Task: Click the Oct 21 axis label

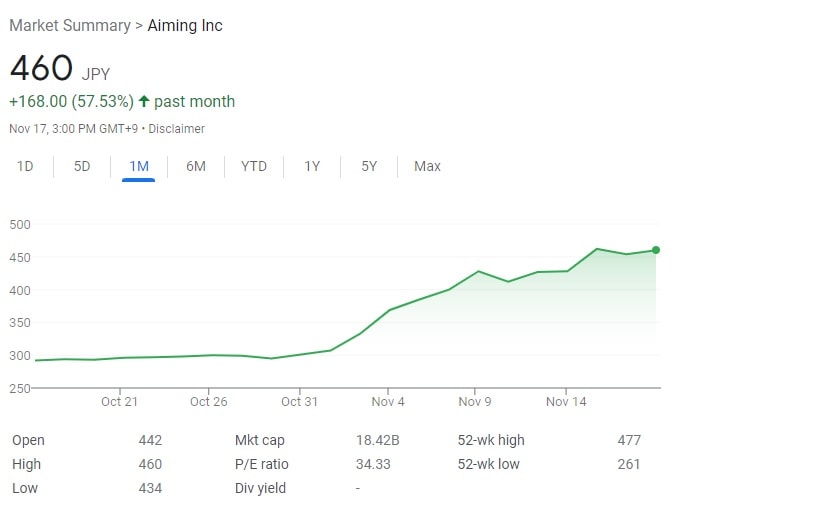Action: [119, 402]
